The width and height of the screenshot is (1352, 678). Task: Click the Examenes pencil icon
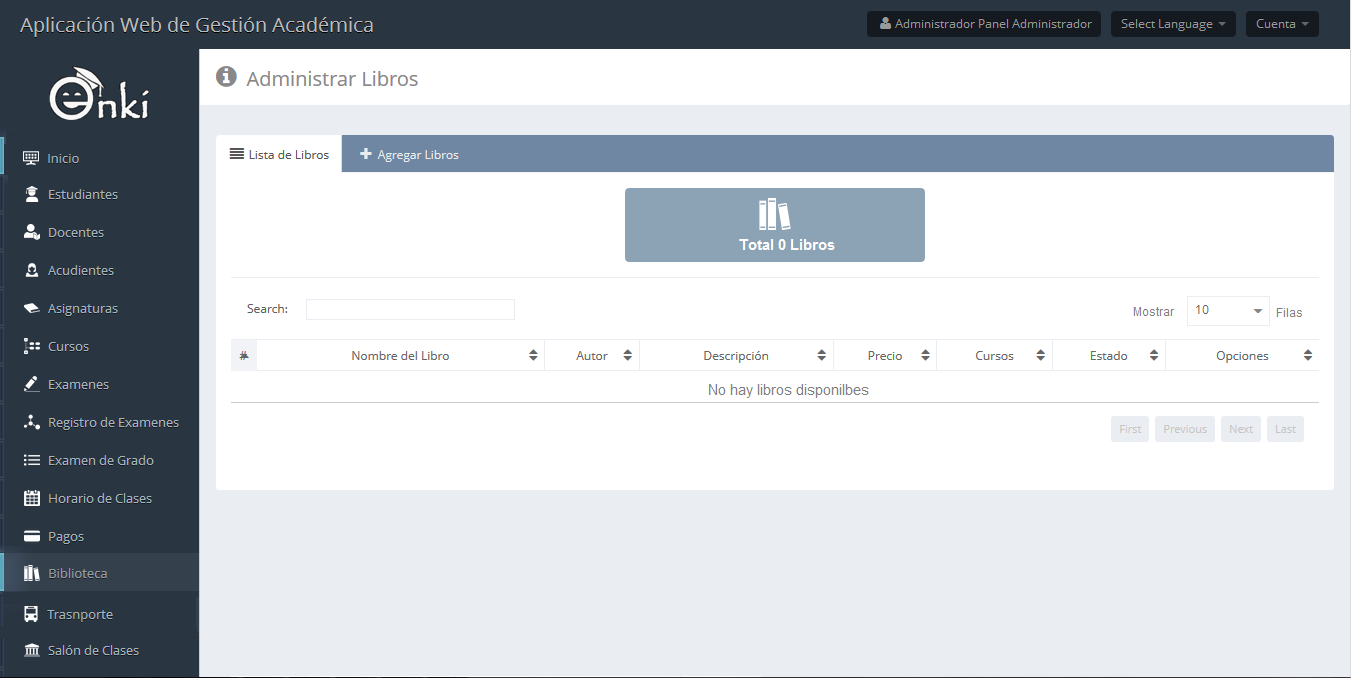(31, 384)
